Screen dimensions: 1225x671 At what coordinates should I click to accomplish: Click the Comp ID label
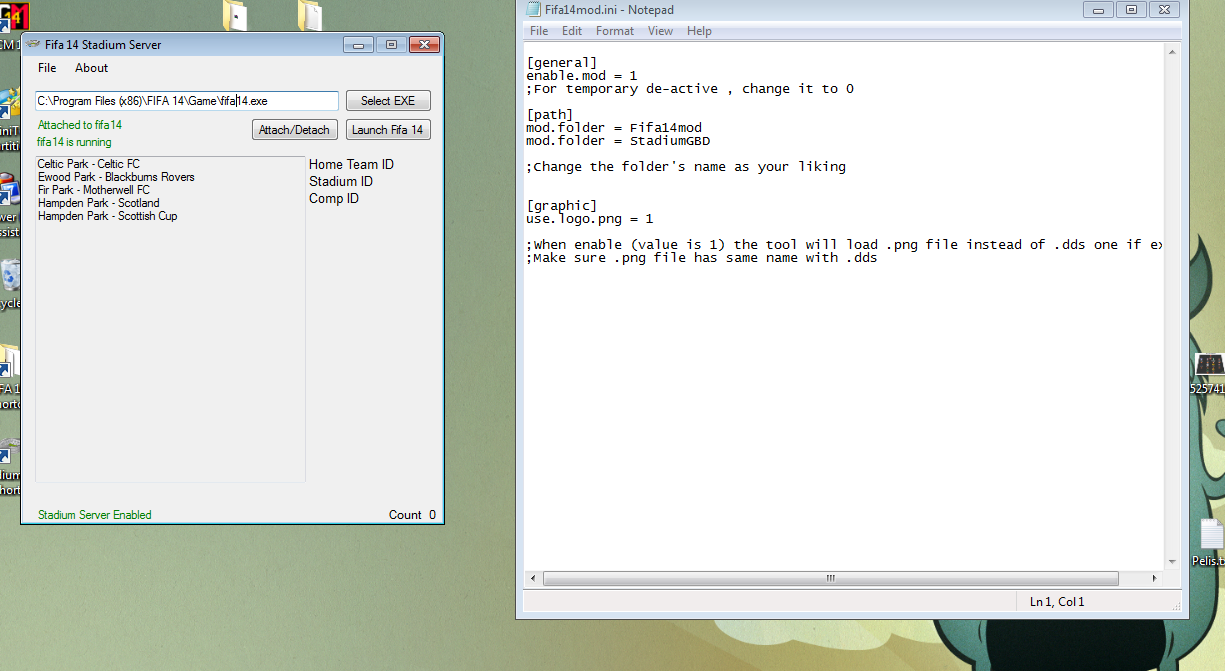(334, 198)
